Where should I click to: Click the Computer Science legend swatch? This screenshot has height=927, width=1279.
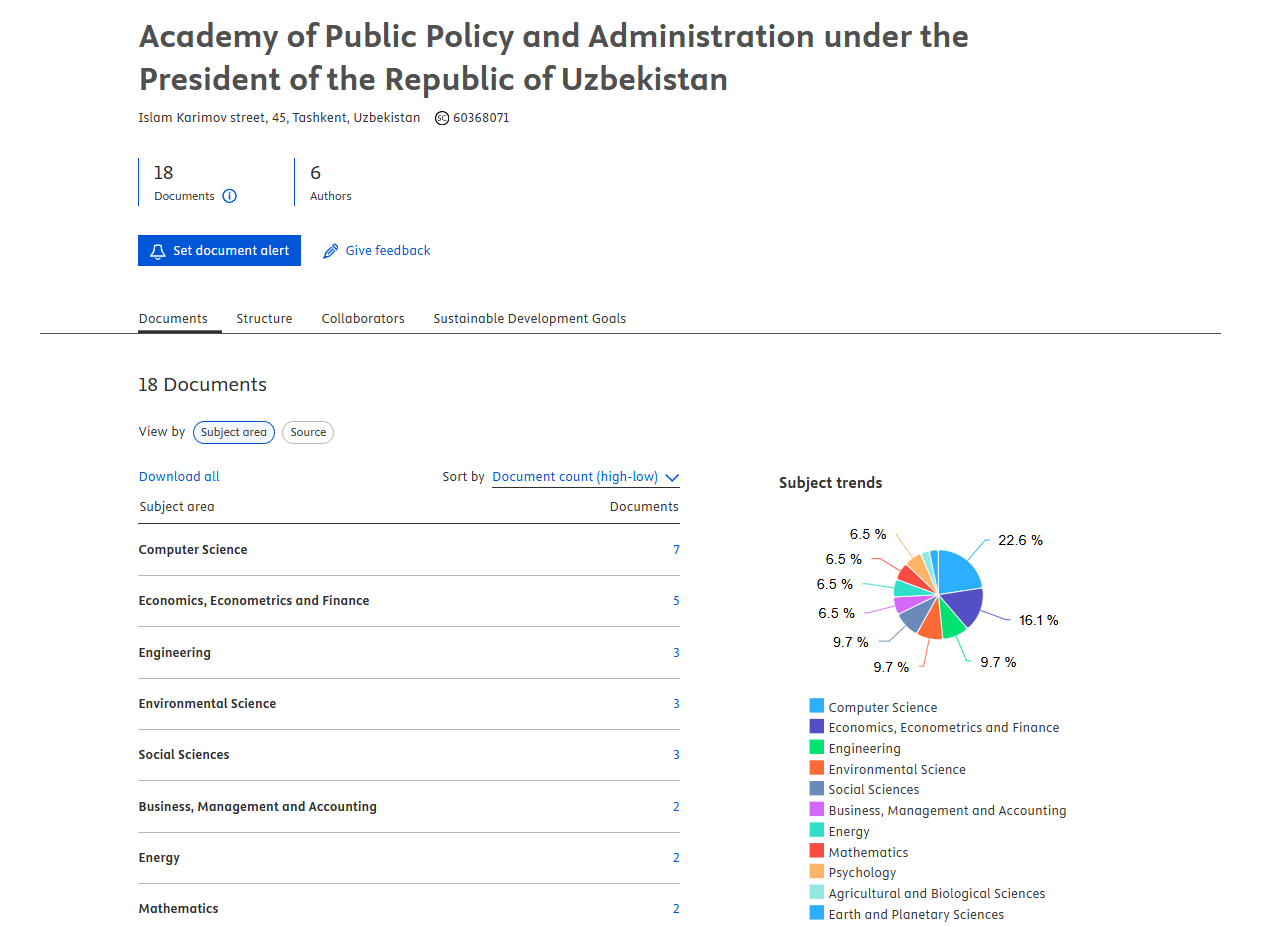point(817,706)
